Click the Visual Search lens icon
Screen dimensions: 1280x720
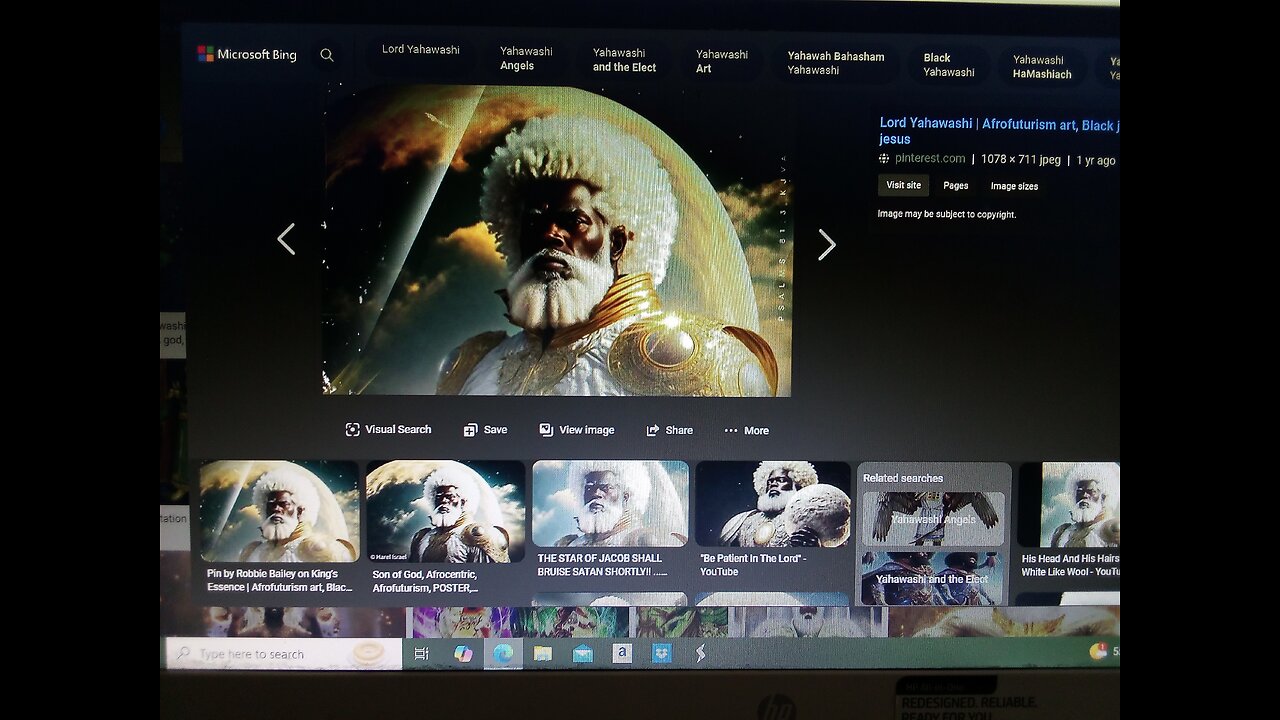pos(352,429)
